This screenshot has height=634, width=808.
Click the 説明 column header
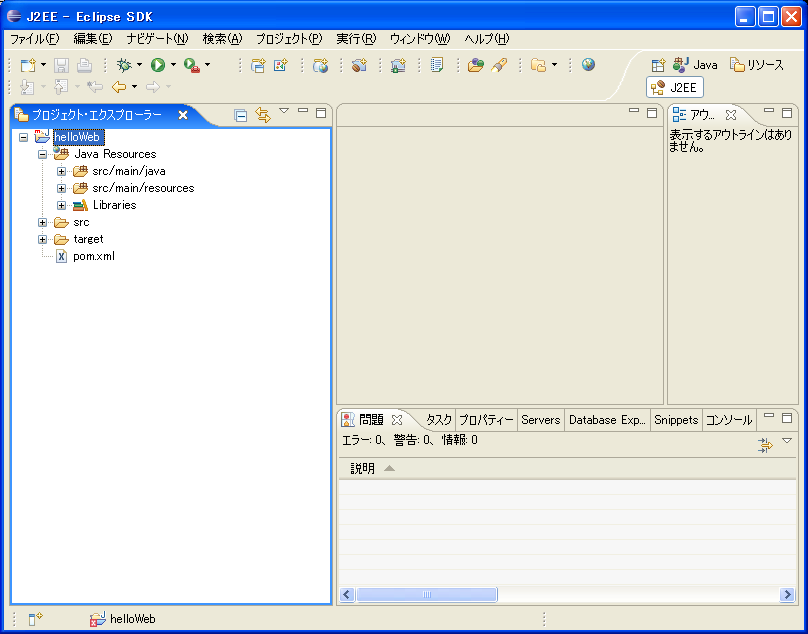pos(362,468)
